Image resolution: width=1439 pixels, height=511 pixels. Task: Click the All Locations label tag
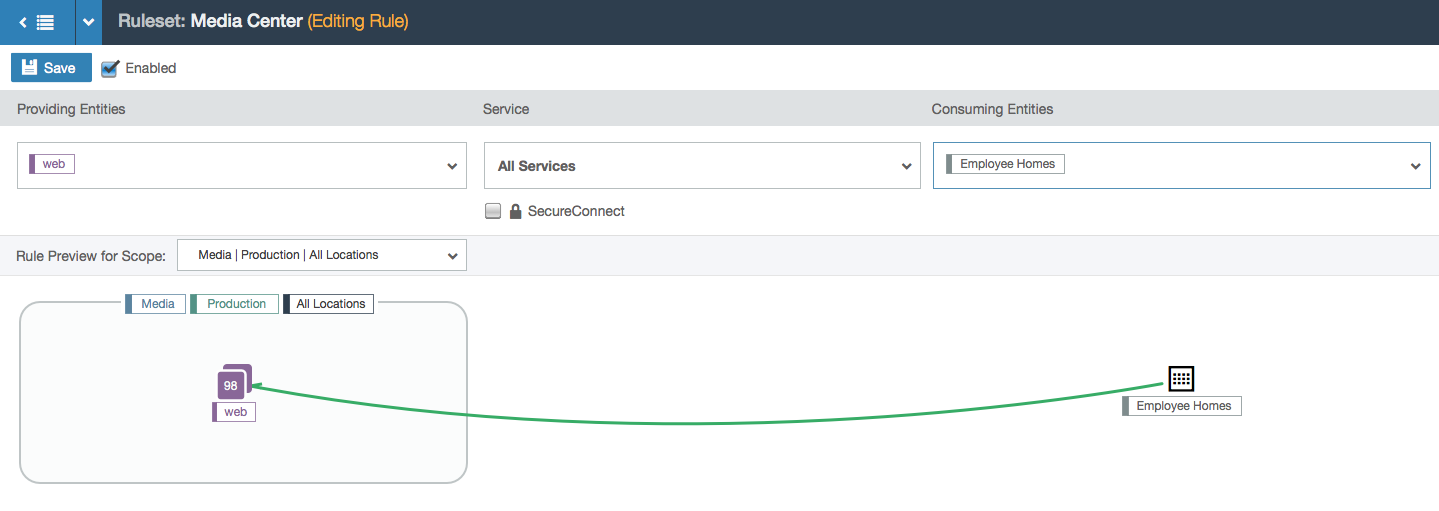coord(329,304)
